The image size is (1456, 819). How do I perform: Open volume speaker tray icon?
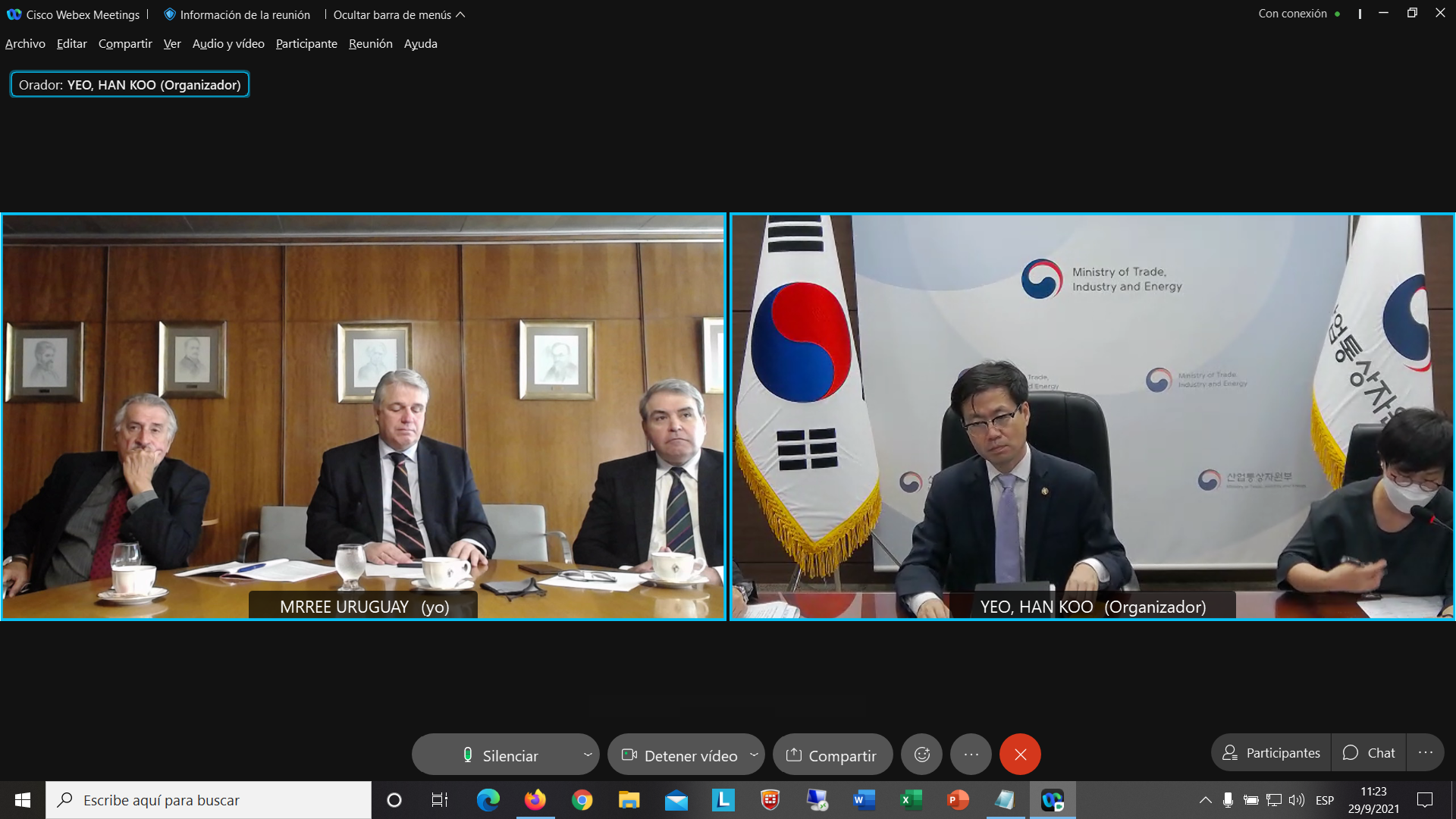tap(1297, 800)
